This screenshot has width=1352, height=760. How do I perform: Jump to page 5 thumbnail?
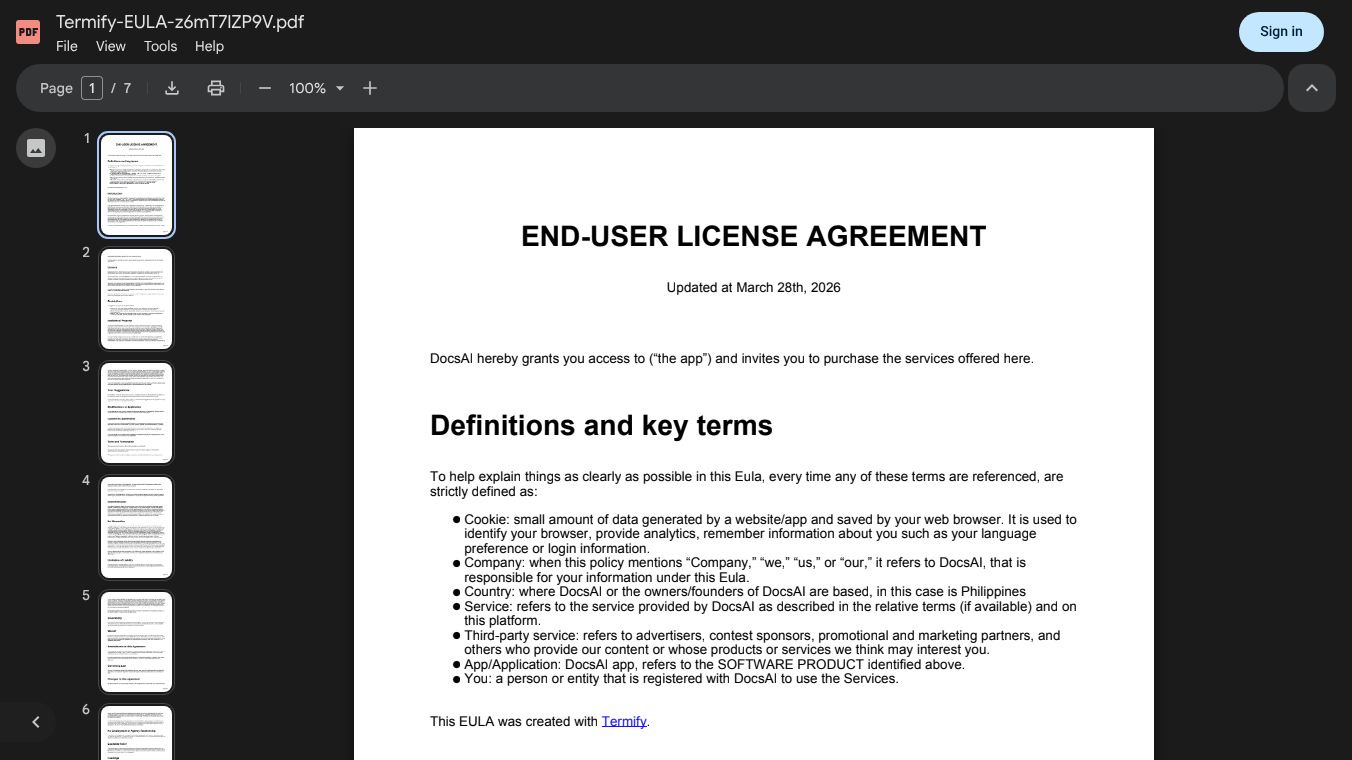click(137, 642)
